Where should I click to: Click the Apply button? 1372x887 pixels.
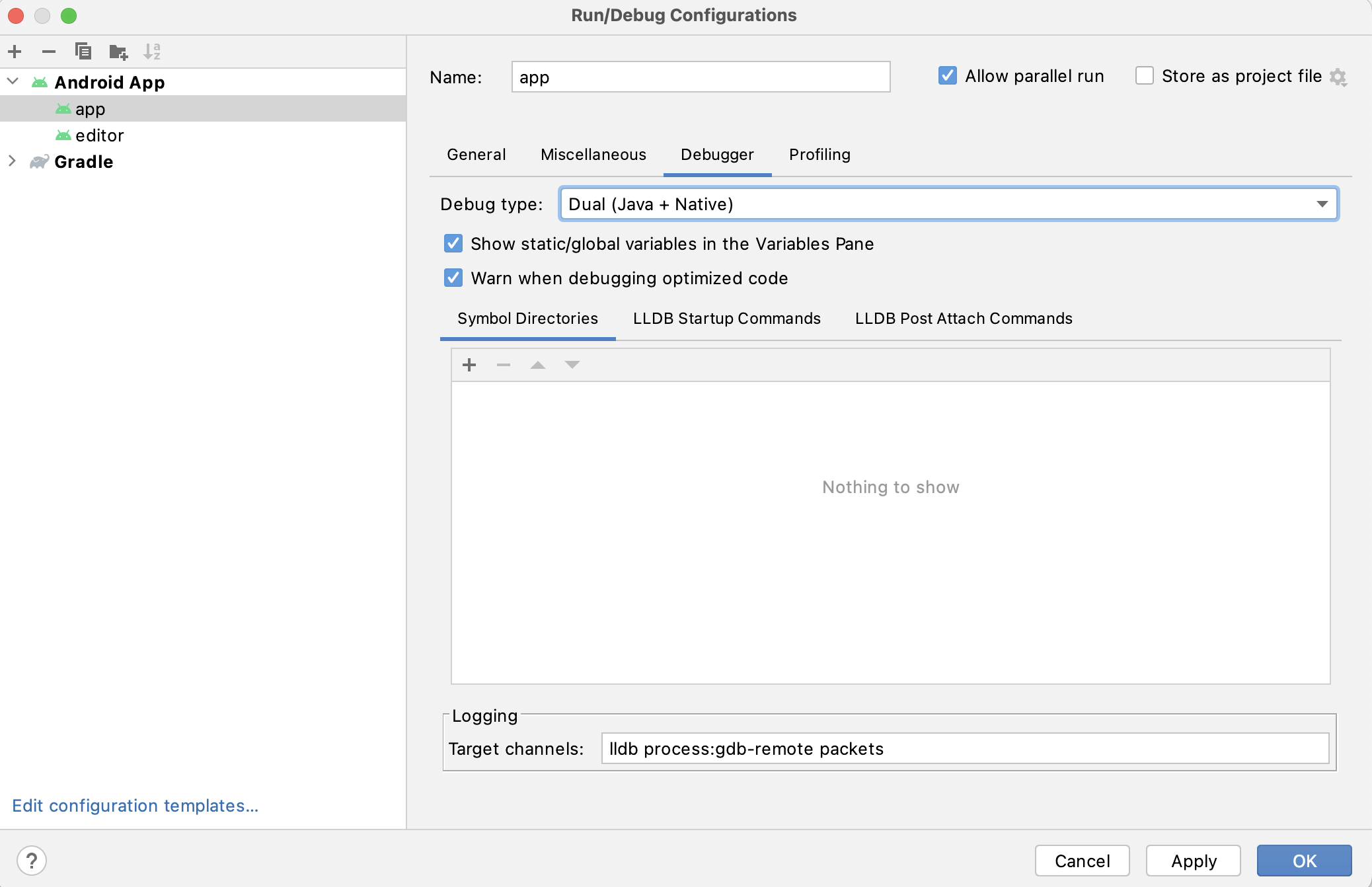(1194, 861)
